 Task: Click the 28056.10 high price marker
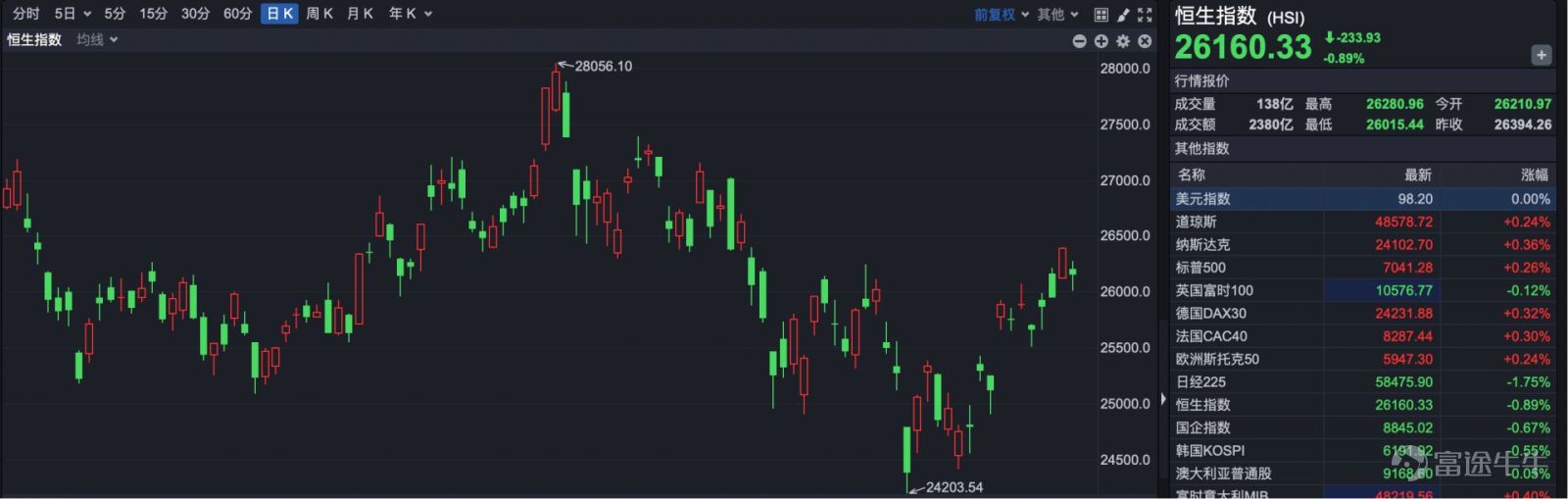(x=603, y=66)
